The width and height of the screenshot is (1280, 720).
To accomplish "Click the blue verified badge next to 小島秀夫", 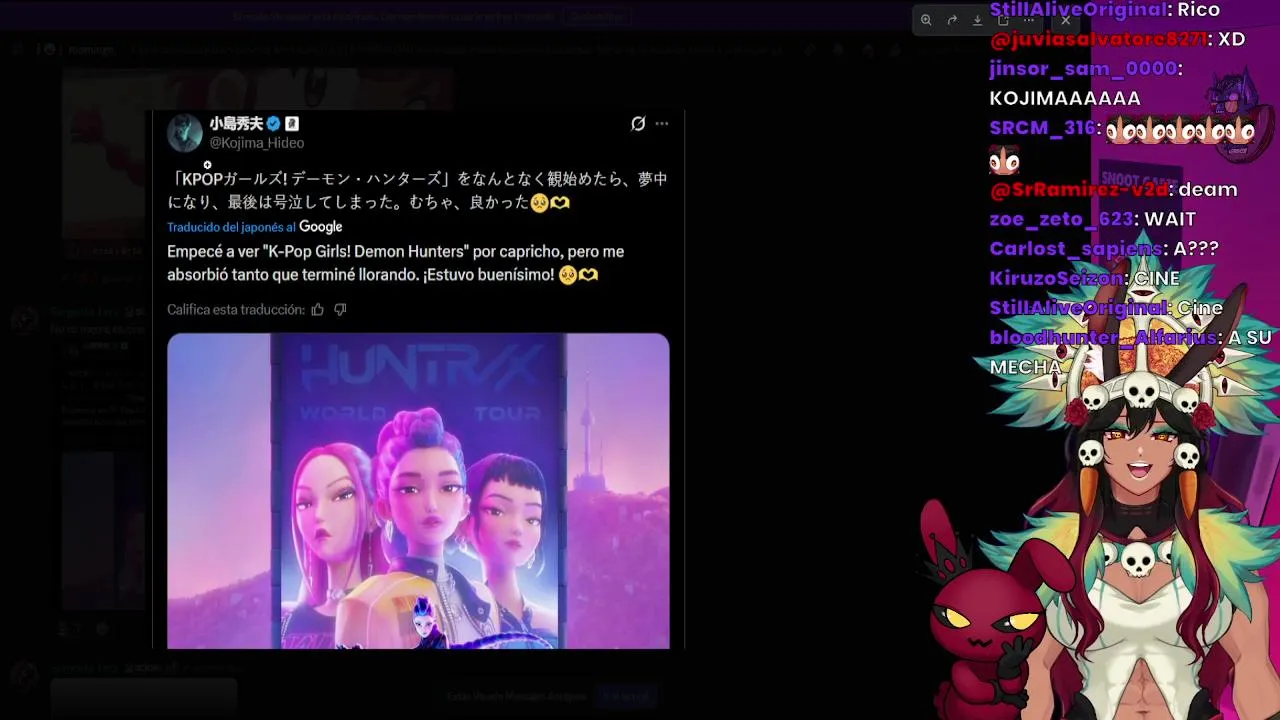I will click(273, 124).
